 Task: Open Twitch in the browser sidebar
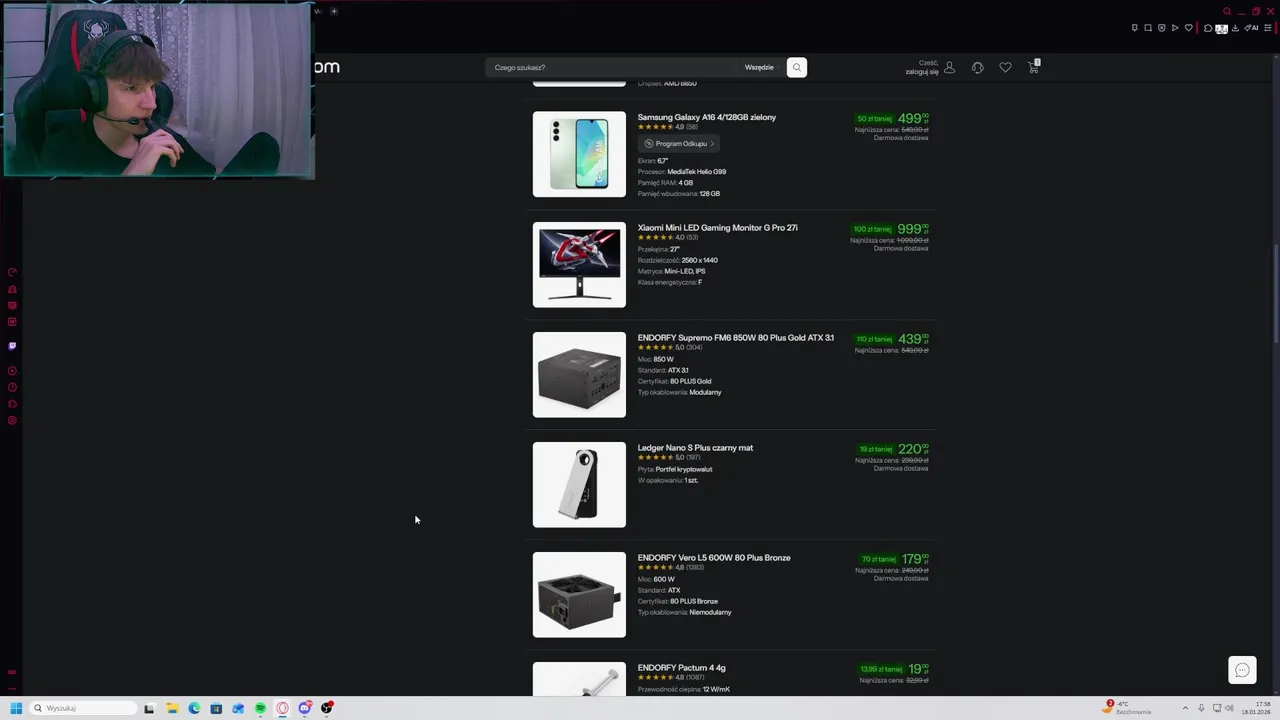[12, 346]
